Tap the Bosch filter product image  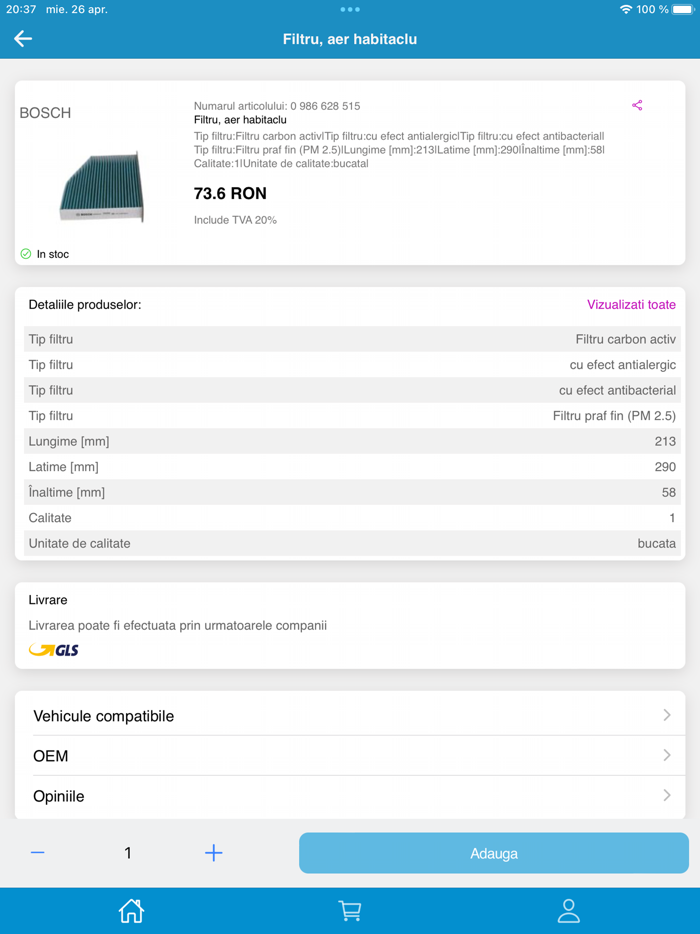pyautogui.click(x=102, y=185)
